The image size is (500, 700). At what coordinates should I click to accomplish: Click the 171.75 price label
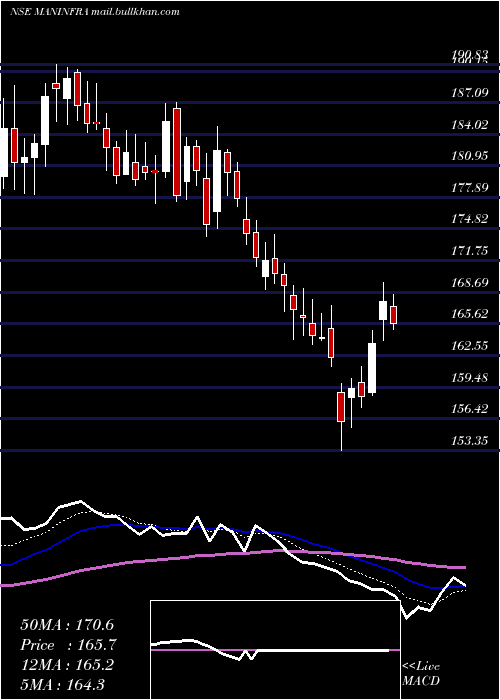coord(469,251)
